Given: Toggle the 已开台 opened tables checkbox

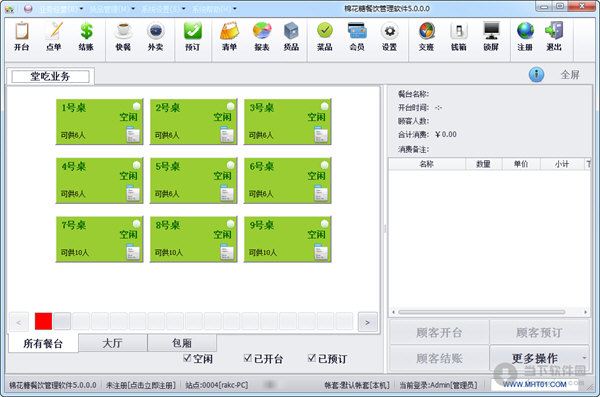Looking at the screenshot, I should point(248,358).
